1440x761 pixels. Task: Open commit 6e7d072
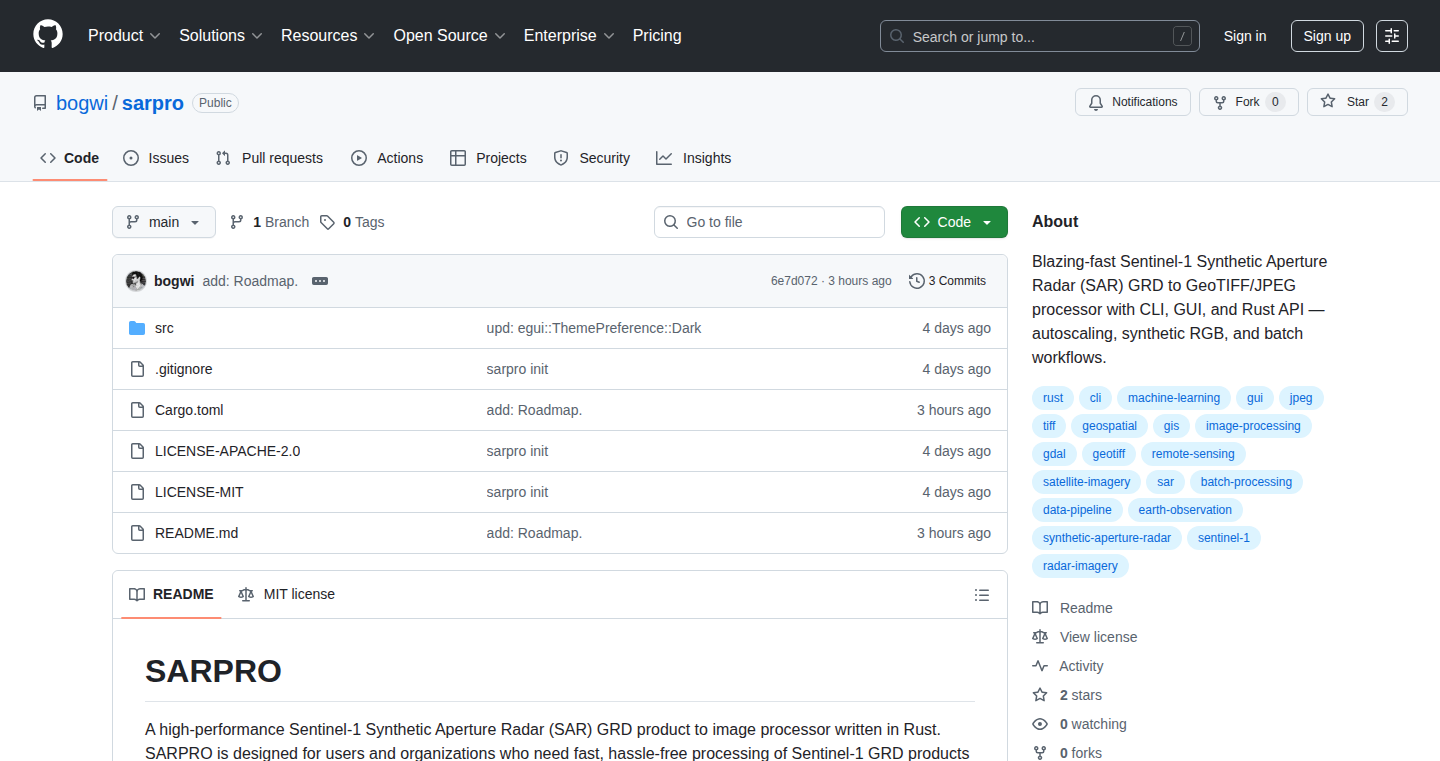[794, 281]
